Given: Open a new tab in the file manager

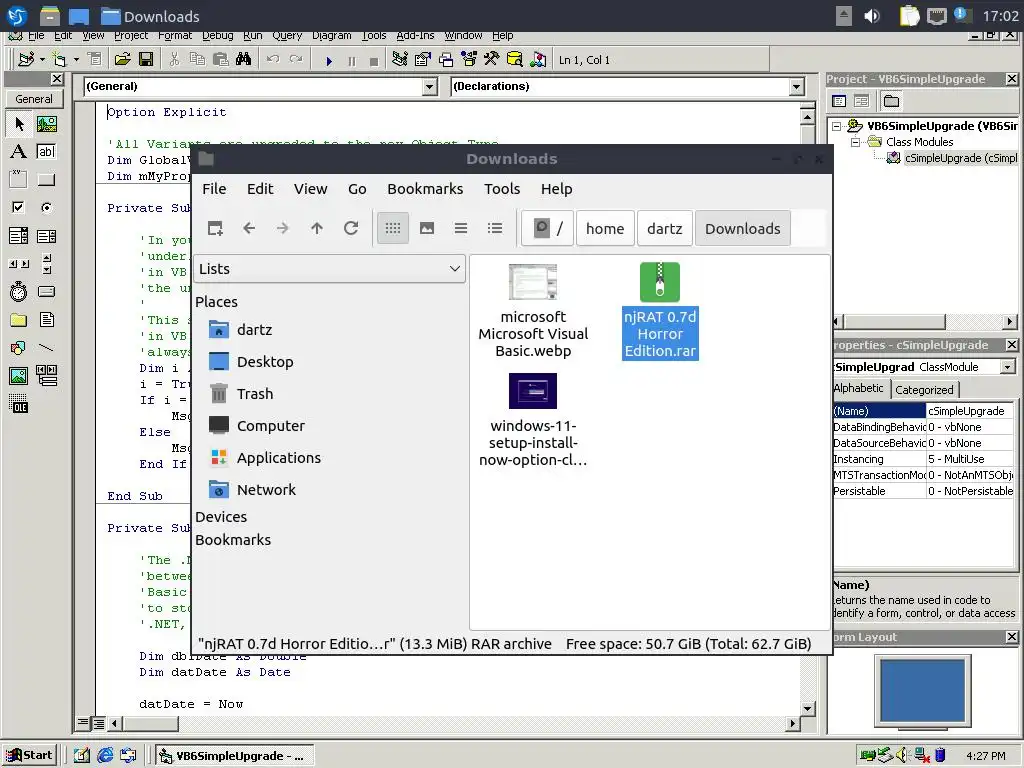Looking at the screenshot, I should [x=215, y=228].
